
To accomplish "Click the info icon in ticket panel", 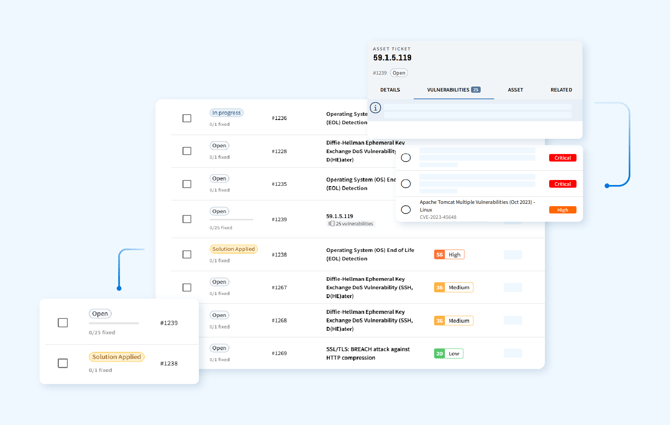I will coord(375,108).
